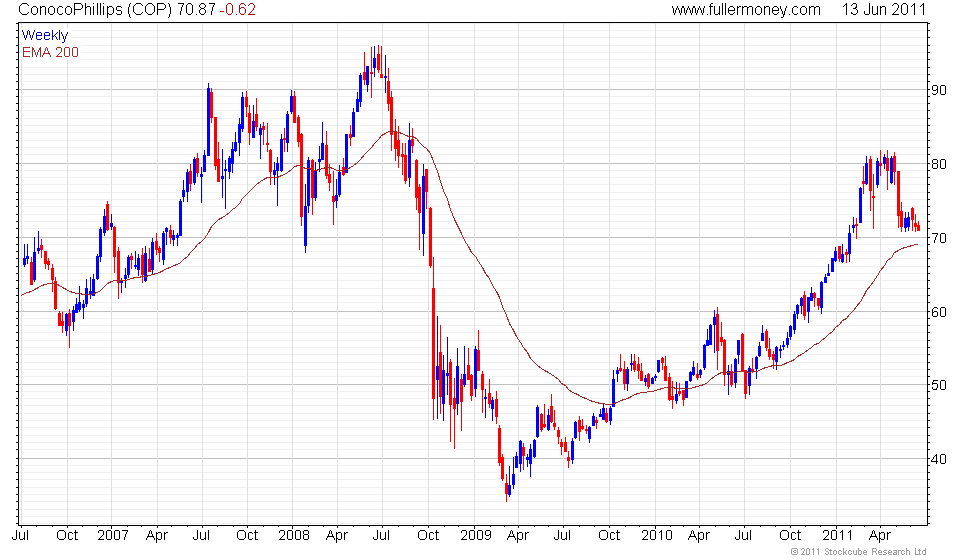Click the 50 price axis label
The image size is (980, 560).
click(939, 385)
